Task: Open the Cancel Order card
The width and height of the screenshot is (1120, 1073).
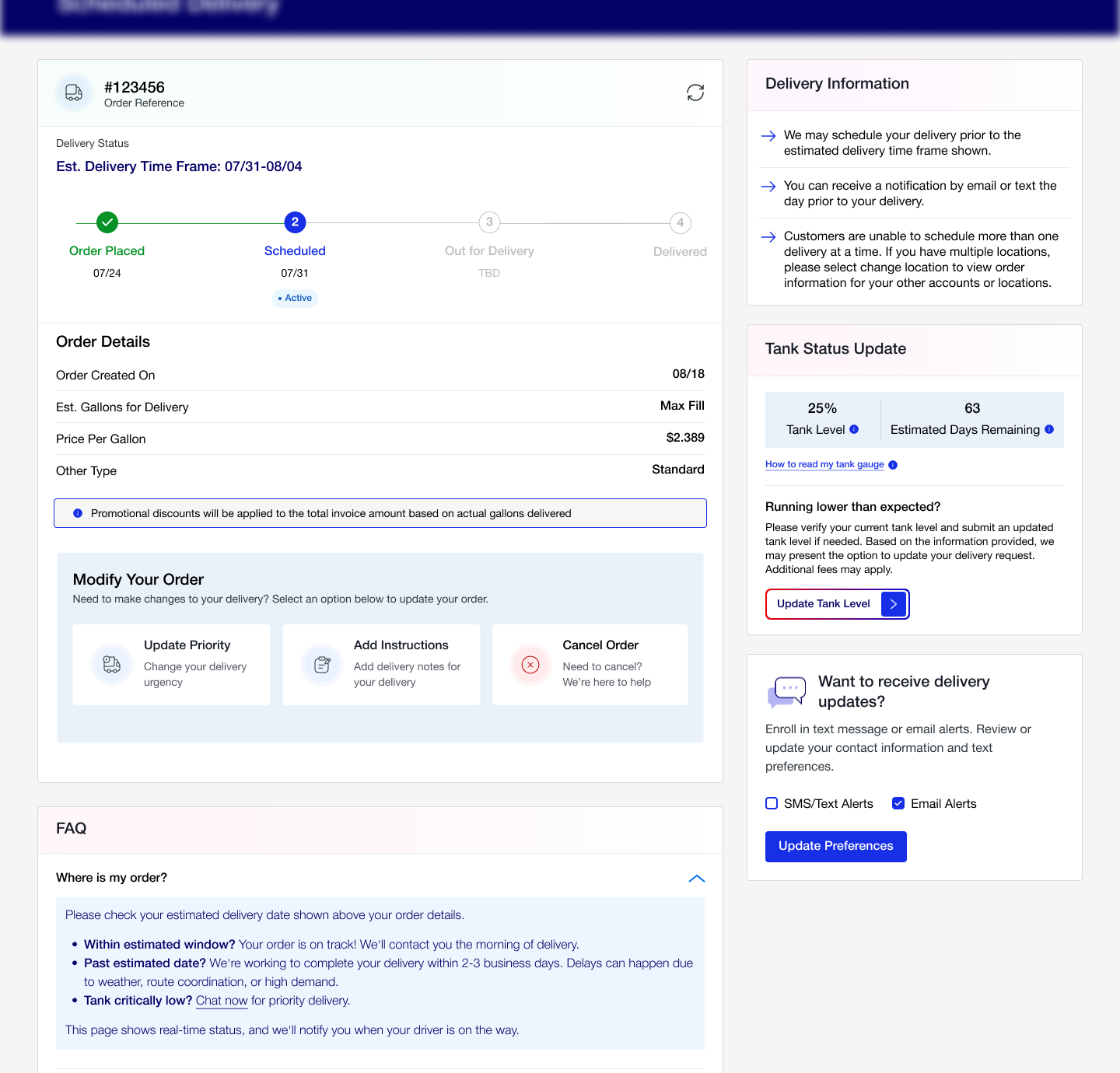Action: 590,665
